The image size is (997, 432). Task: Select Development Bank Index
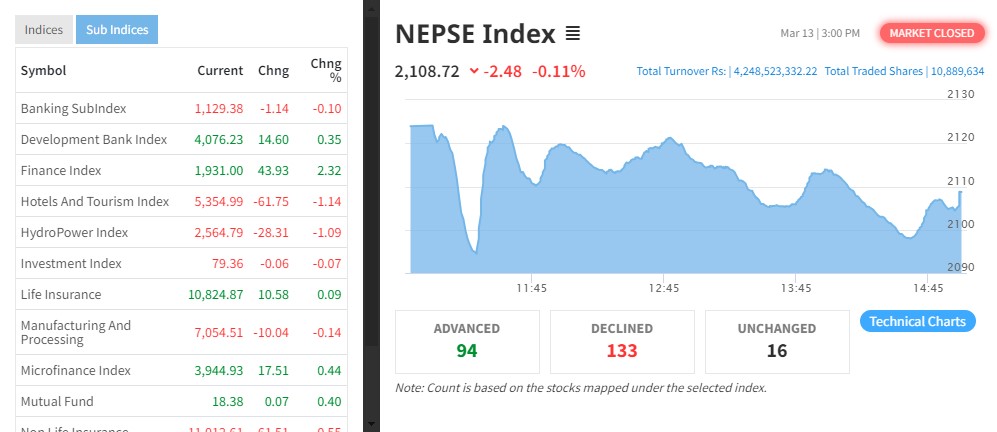tap(94, 139)
